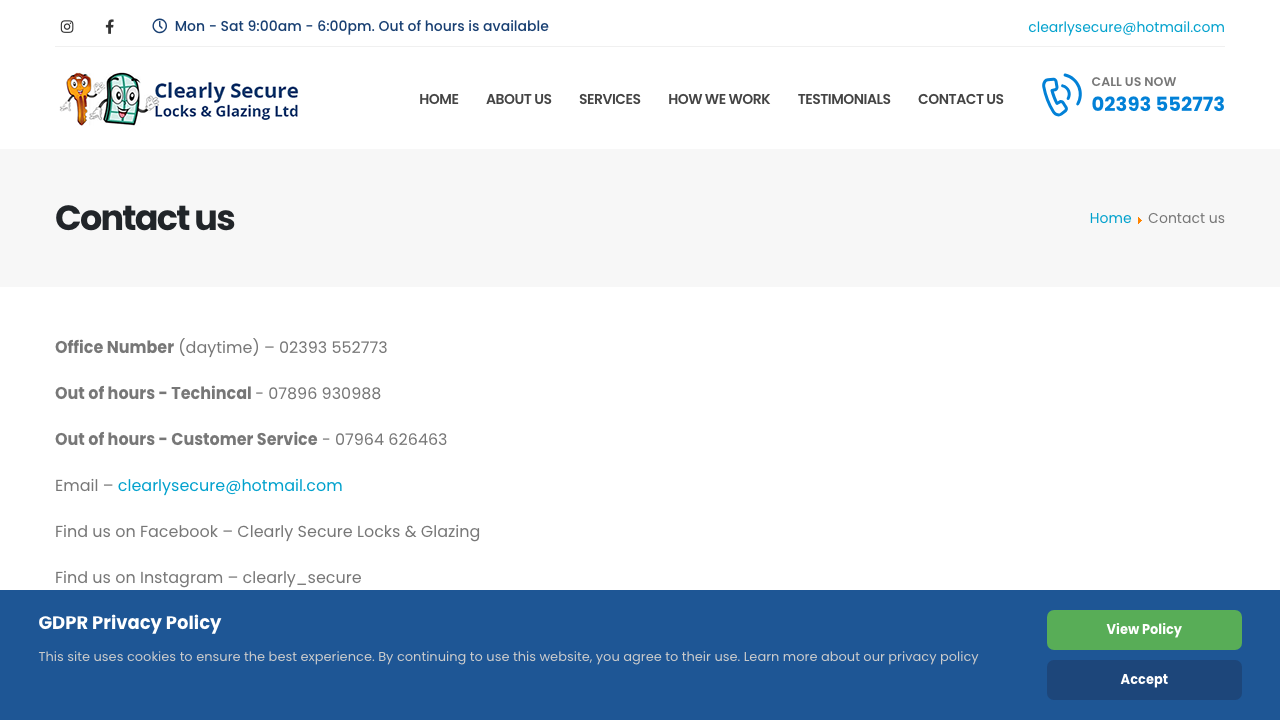Switch to the TESTIMONIALS section

[x=844, y=98]
